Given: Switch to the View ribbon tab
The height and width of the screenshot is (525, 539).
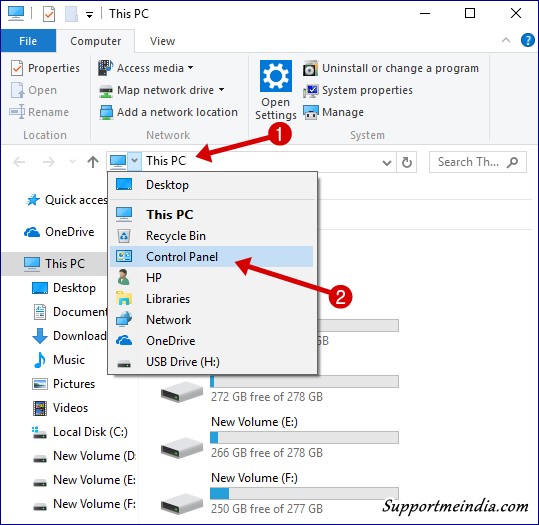Looking at the screenshot, I should coord(162,41).
